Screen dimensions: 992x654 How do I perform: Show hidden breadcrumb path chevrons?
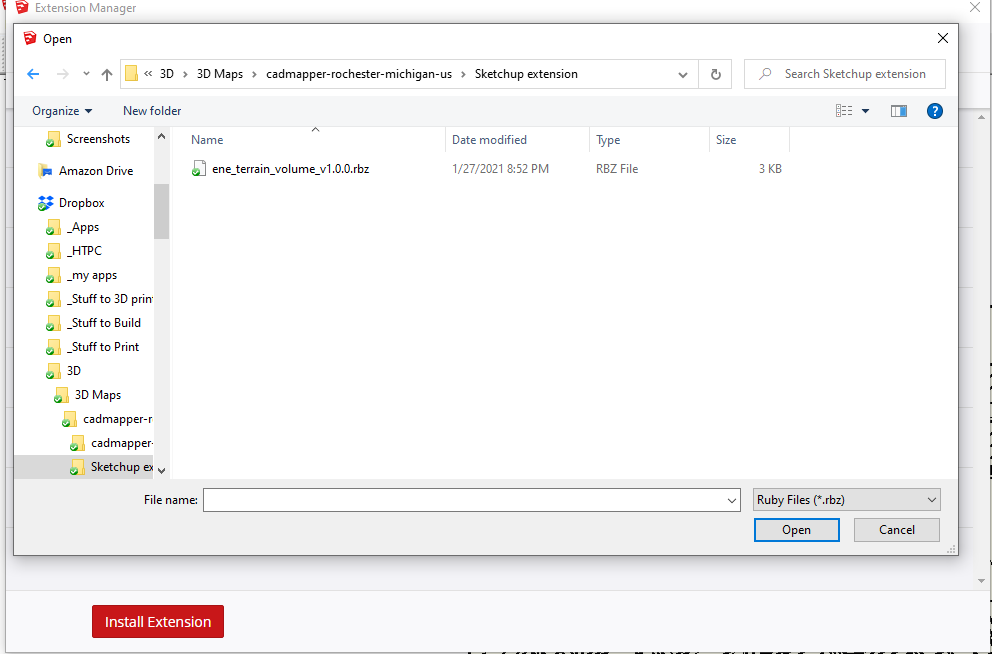click(148, 74)
